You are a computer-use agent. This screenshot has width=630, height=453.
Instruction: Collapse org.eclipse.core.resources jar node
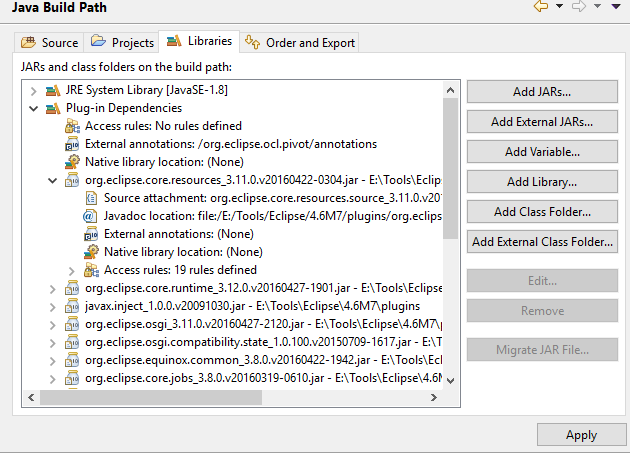click(x=53, y=180)
